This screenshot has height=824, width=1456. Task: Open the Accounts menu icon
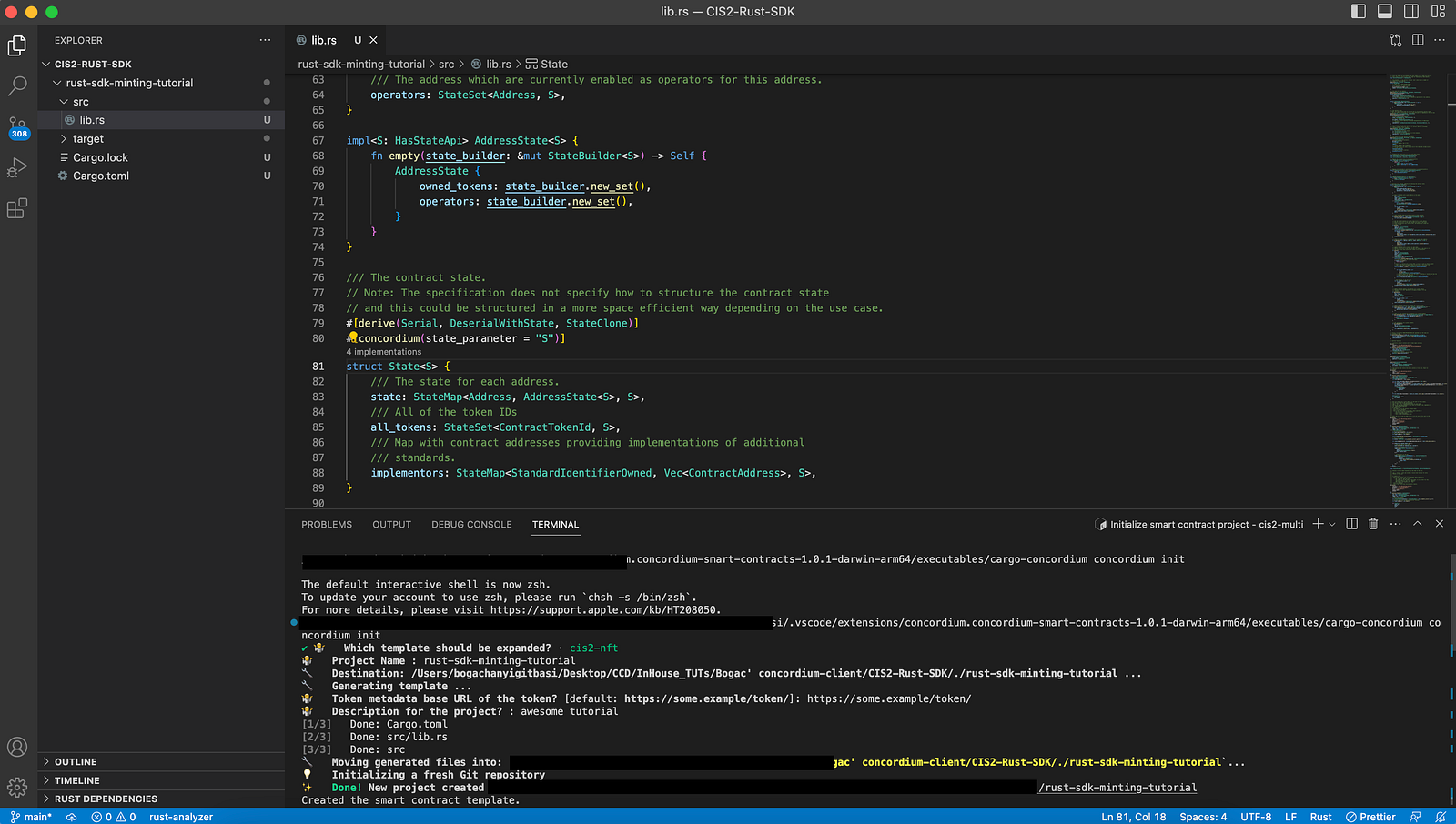point(17,748)
